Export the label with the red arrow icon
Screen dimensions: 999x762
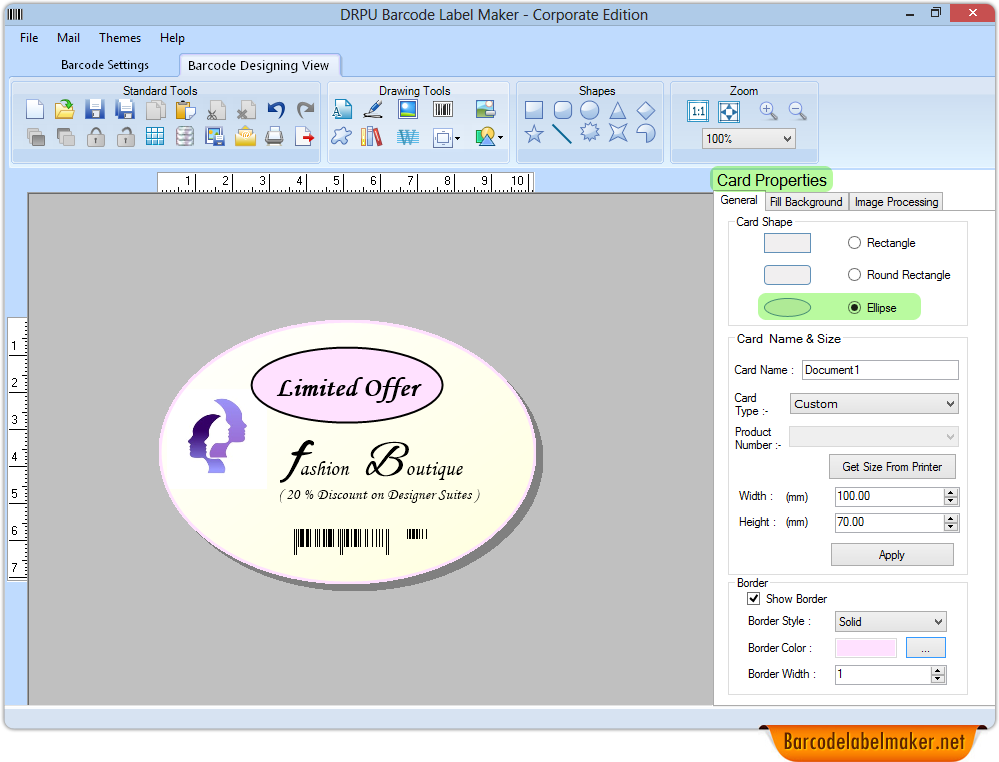(305, 136)
